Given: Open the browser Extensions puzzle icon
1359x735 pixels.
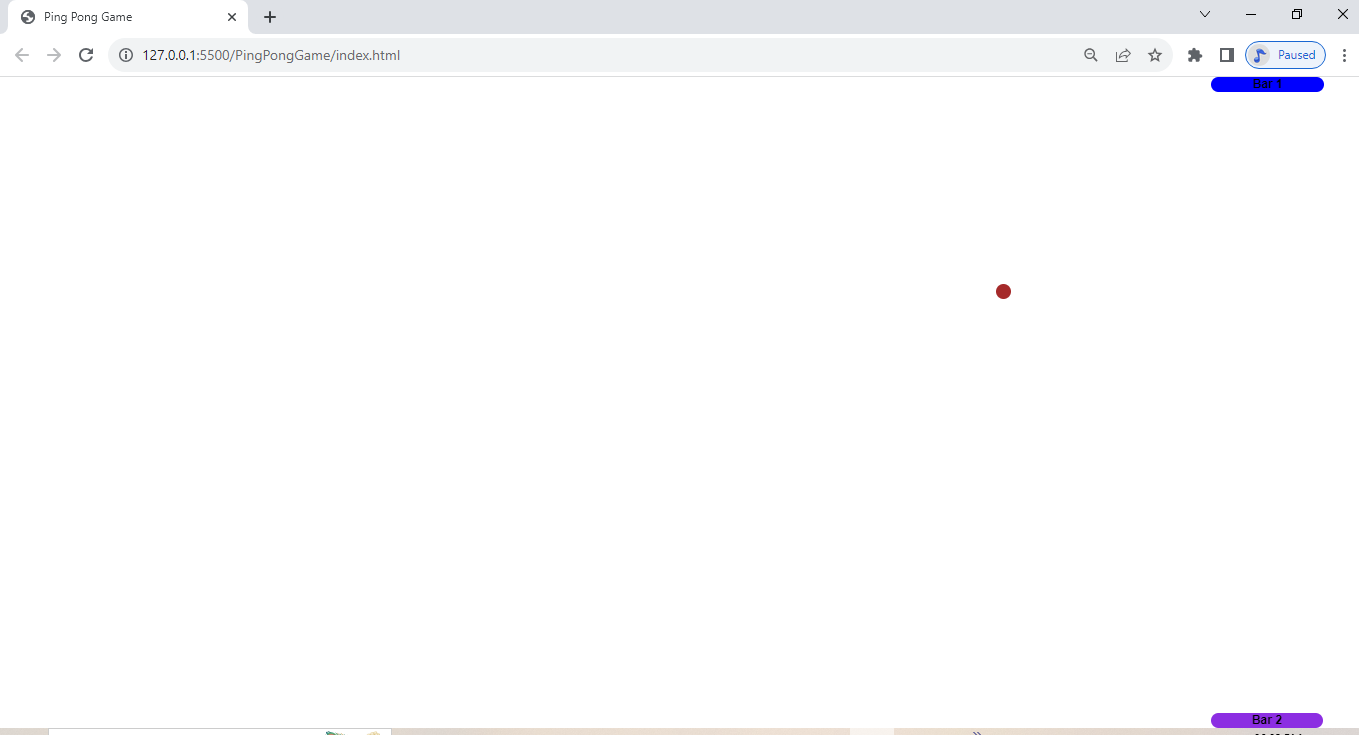Looking at the screenshot, I should 1195,55.
